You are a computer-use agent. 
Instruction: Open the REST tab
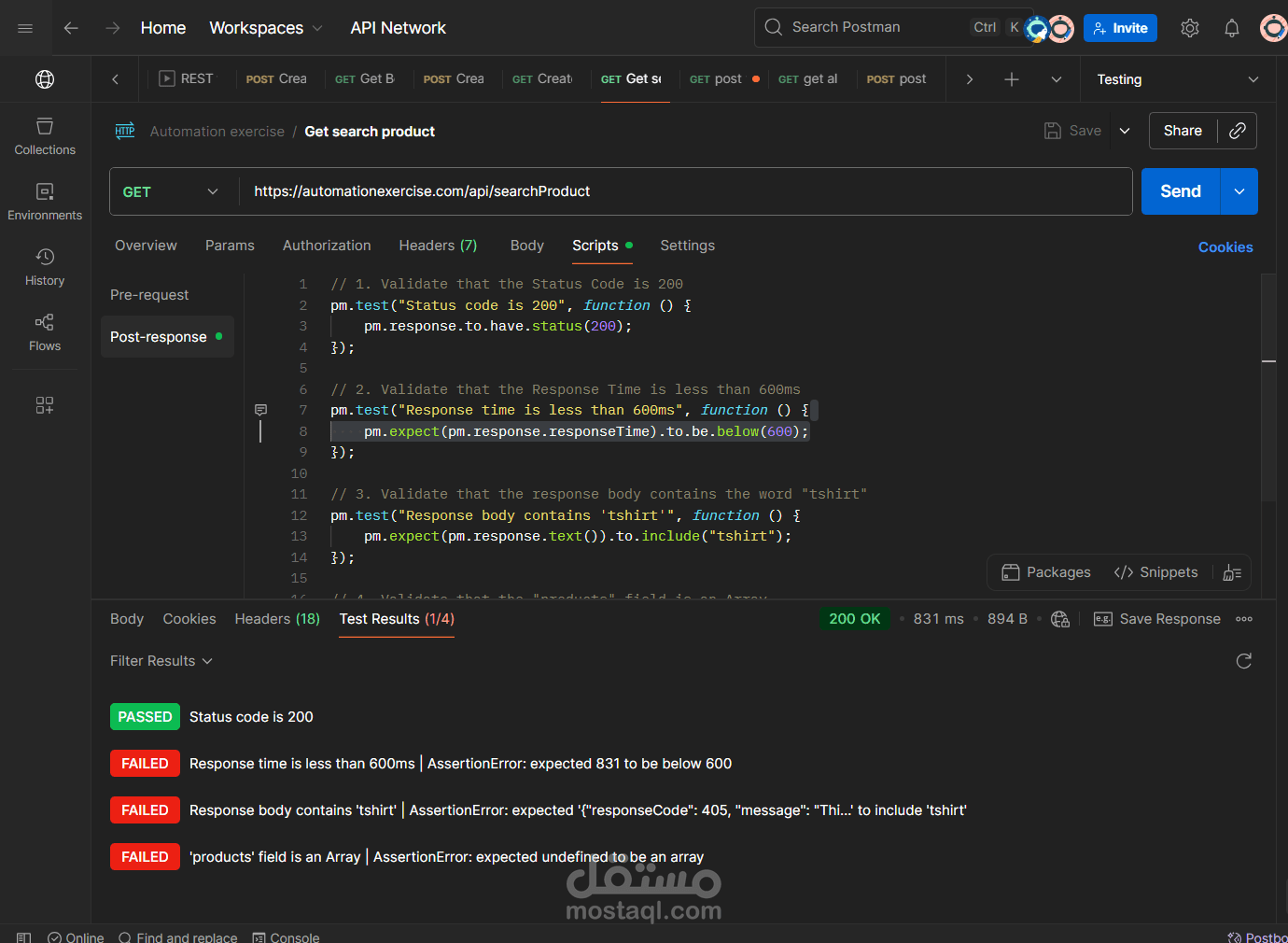point(186,79)
